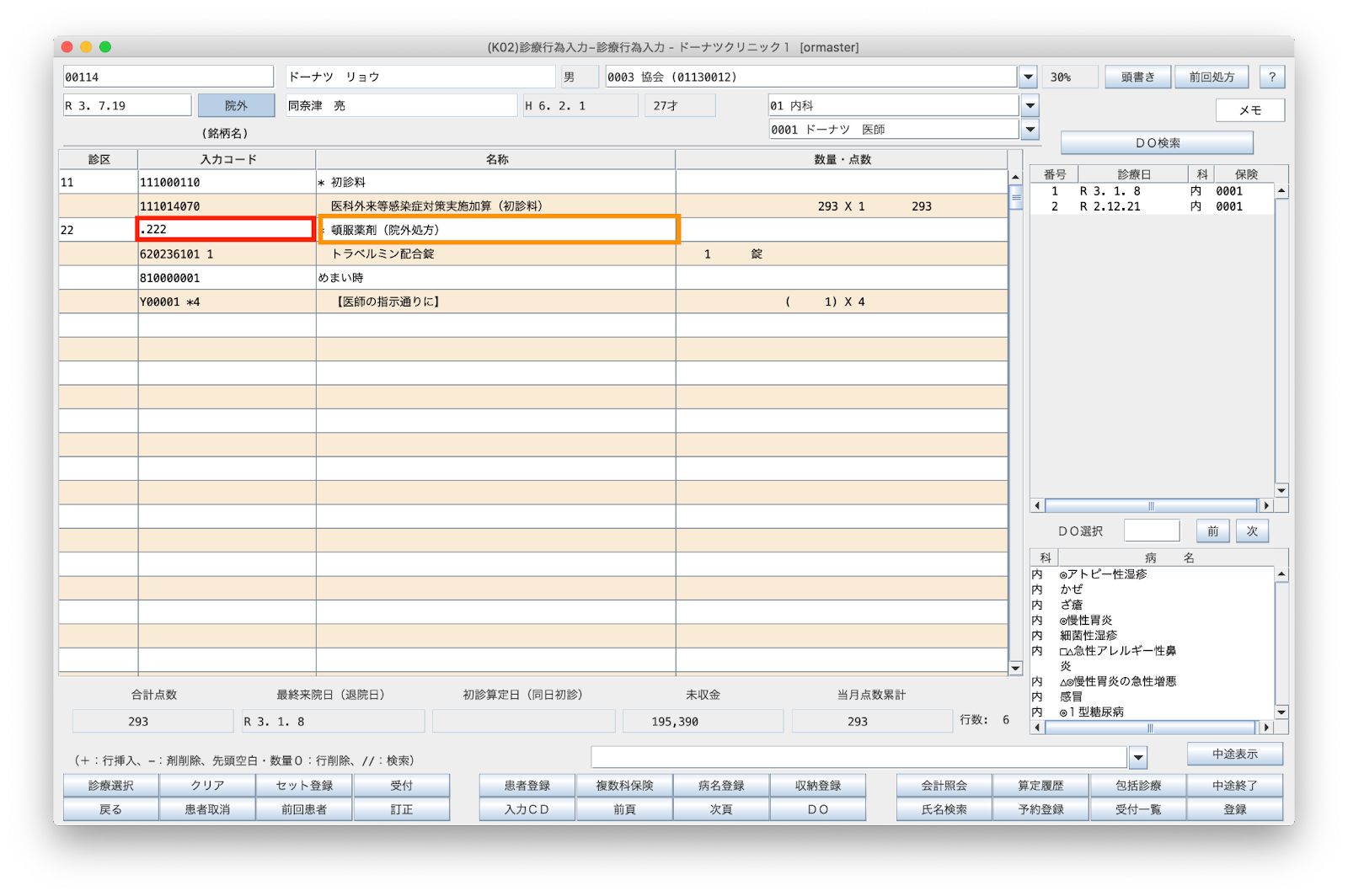
Task: Click the 前回処方 button
Action: 1212,77
